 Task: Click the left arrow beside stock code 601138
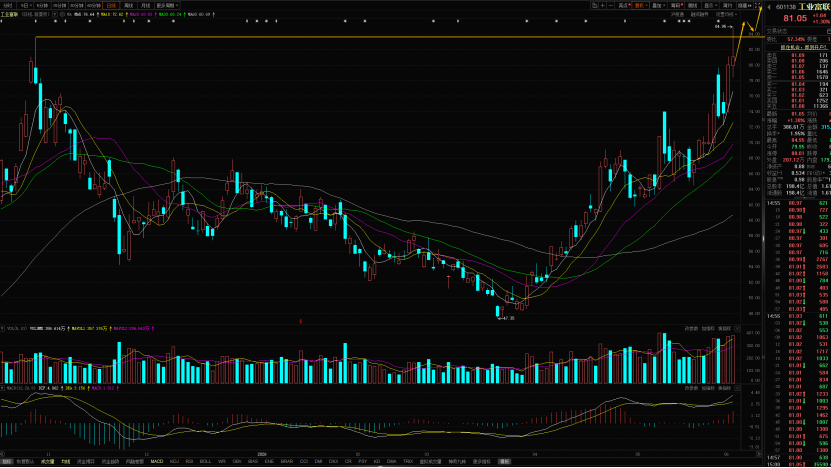[x=770, y=7]
